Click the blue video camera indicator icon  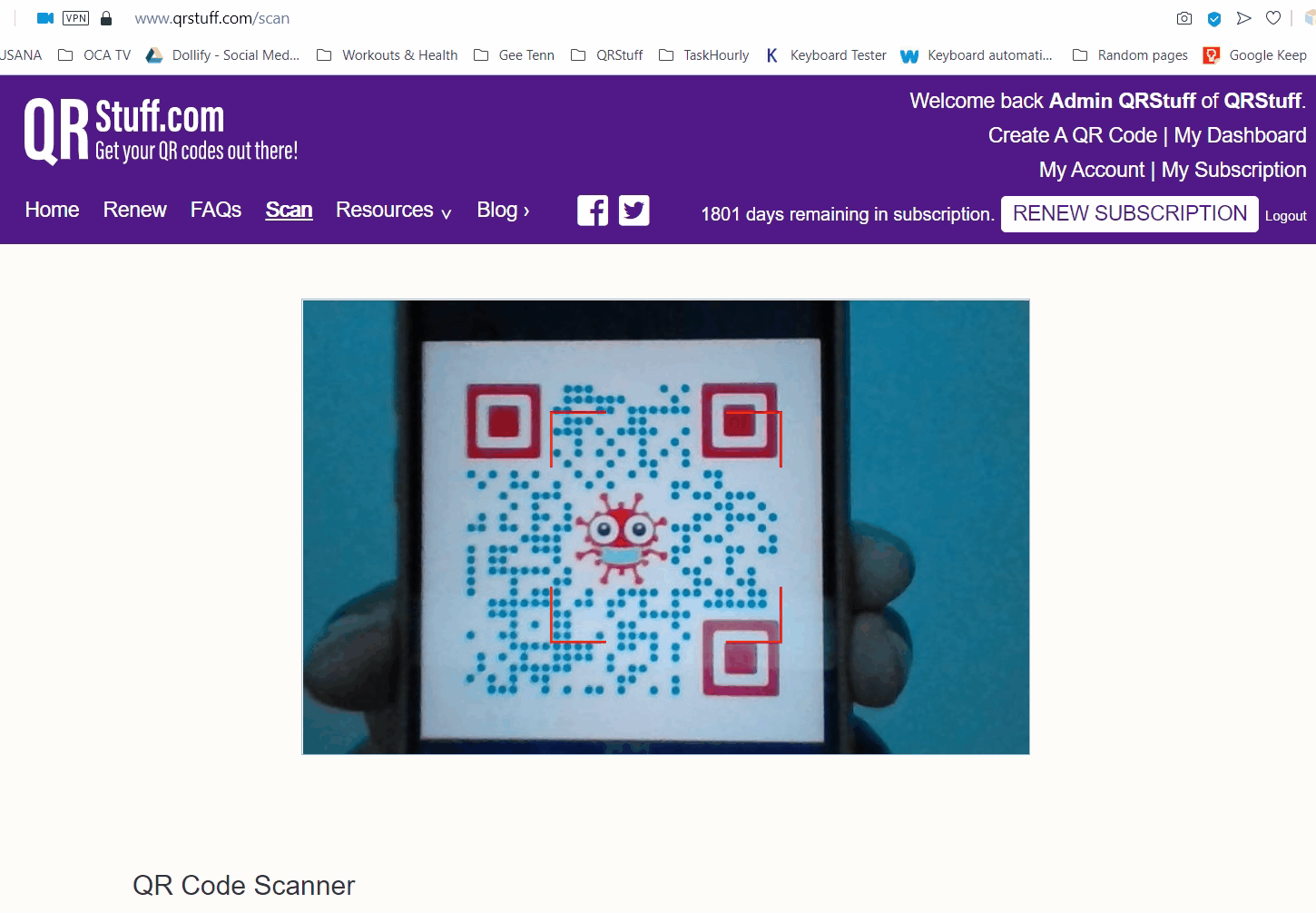point(45,18)
